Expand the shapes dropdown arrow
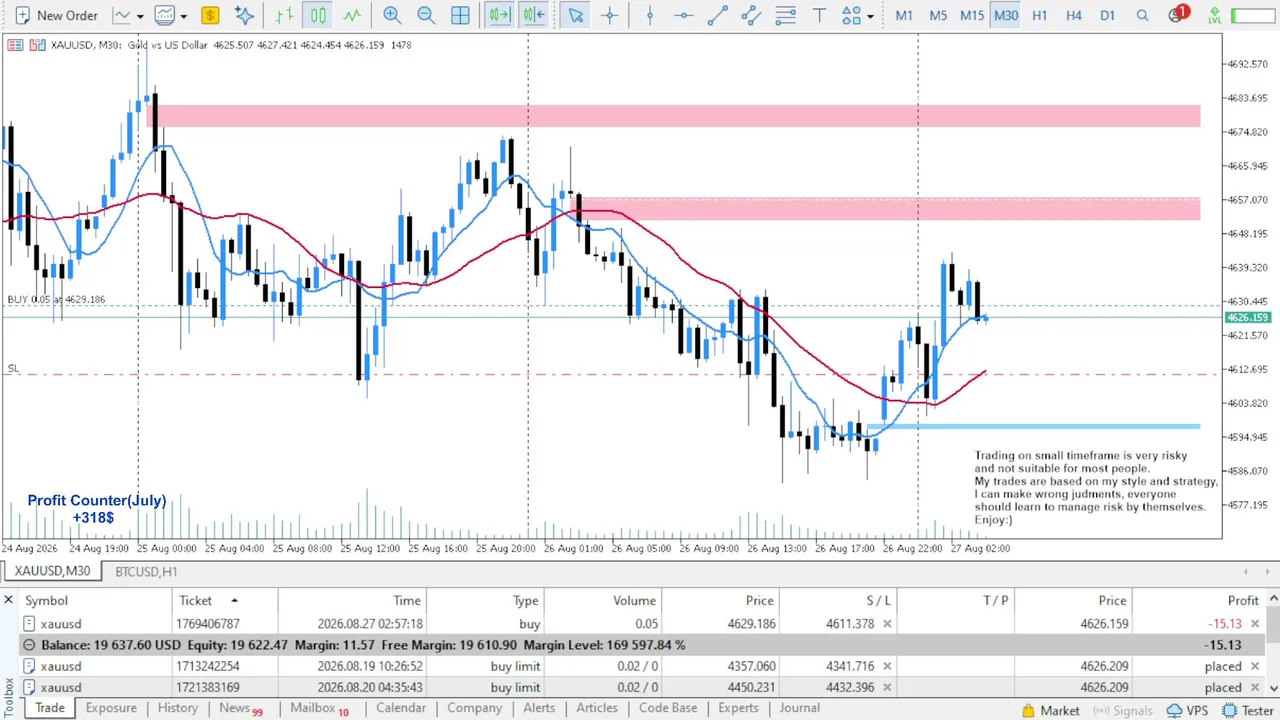 click(870, 16)
